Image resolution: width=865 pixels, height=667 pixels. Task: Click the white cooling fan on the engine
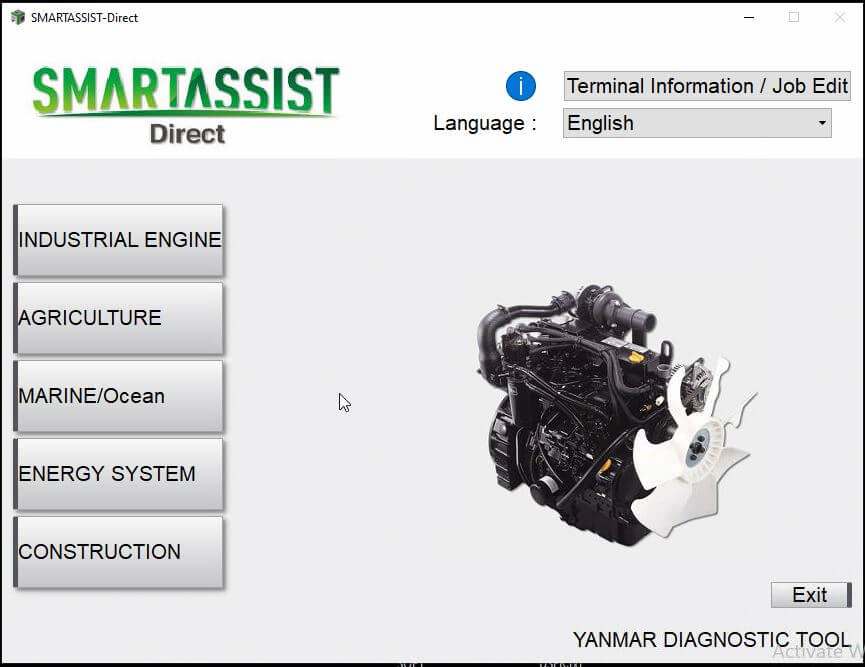pos(690,460)
